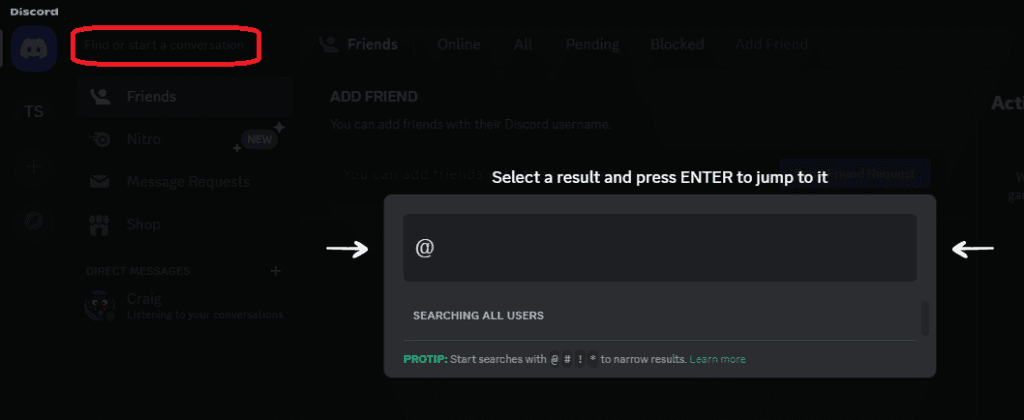Open the Blocked users tab
The width and height of the screenshot is (1024, 420).
pos(677,44)
